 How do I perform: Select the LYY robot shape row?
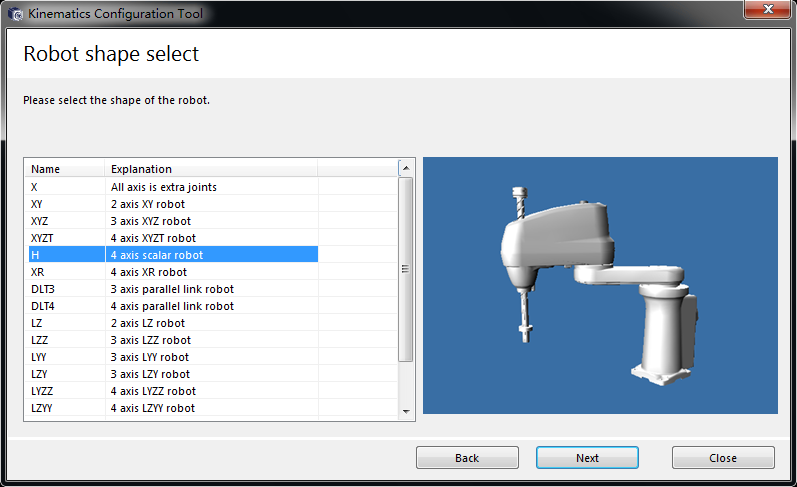(211, 357)
